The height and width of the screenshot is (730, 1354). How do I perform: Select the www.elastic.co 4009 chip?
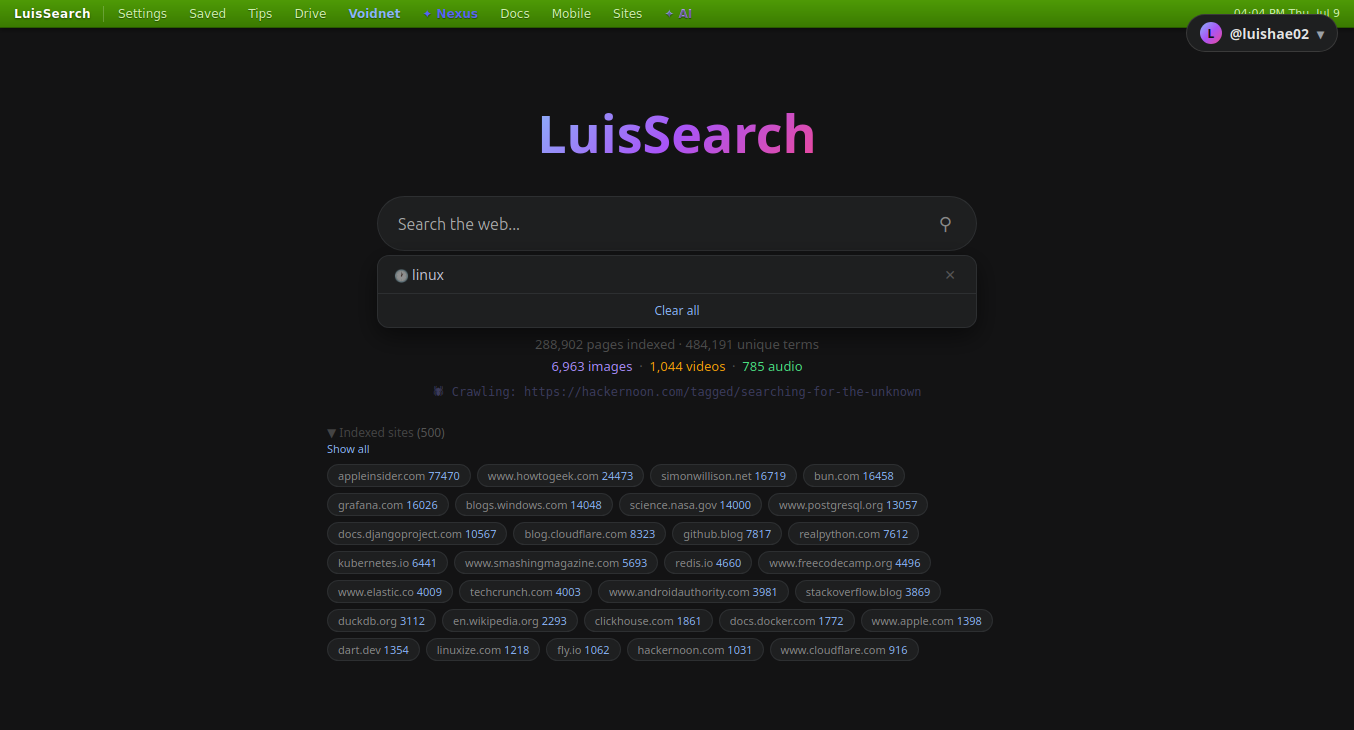390,592
